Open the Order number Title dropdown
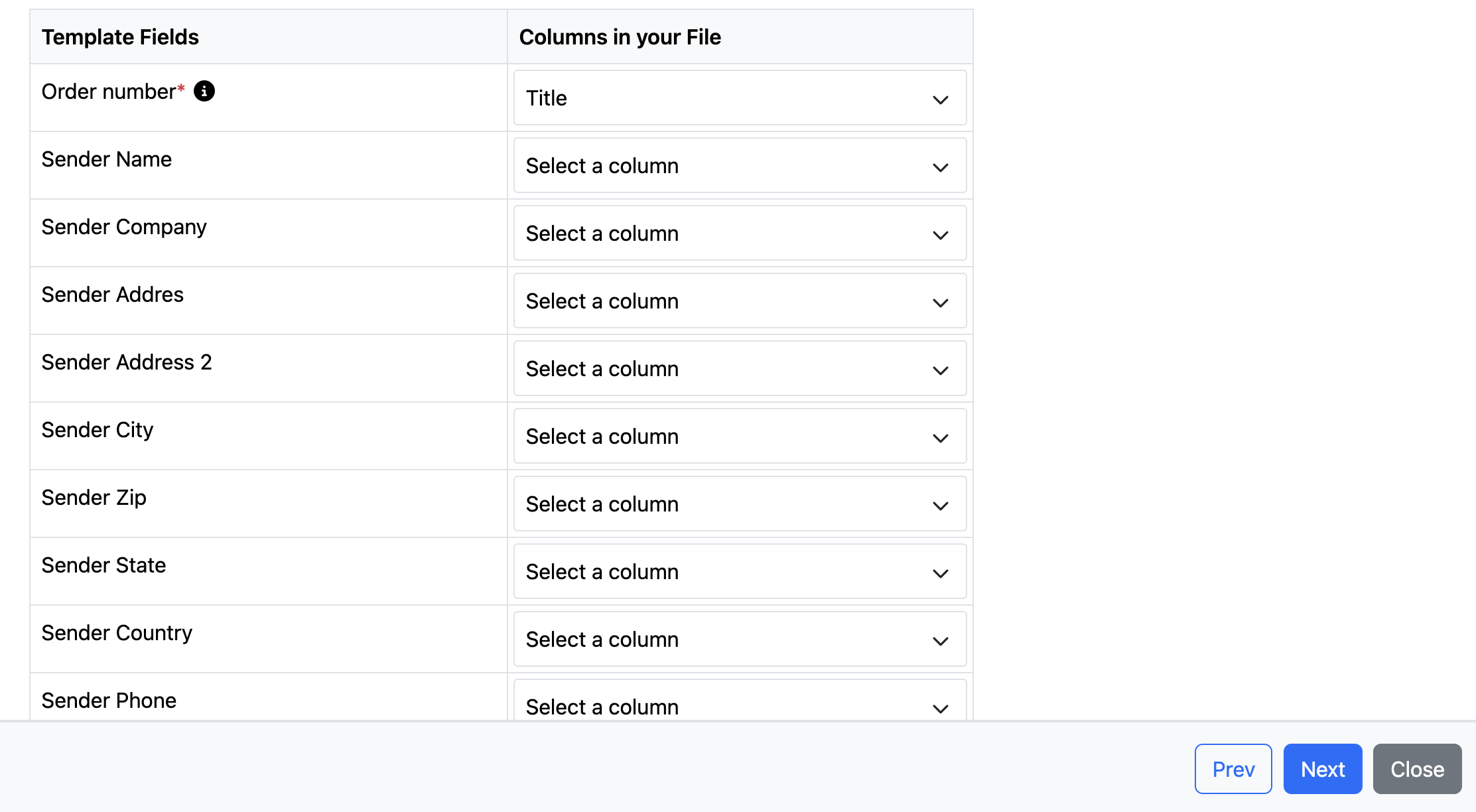Image resolution: width=1476 pixels, height=812 pixels. tap(740, 98)
